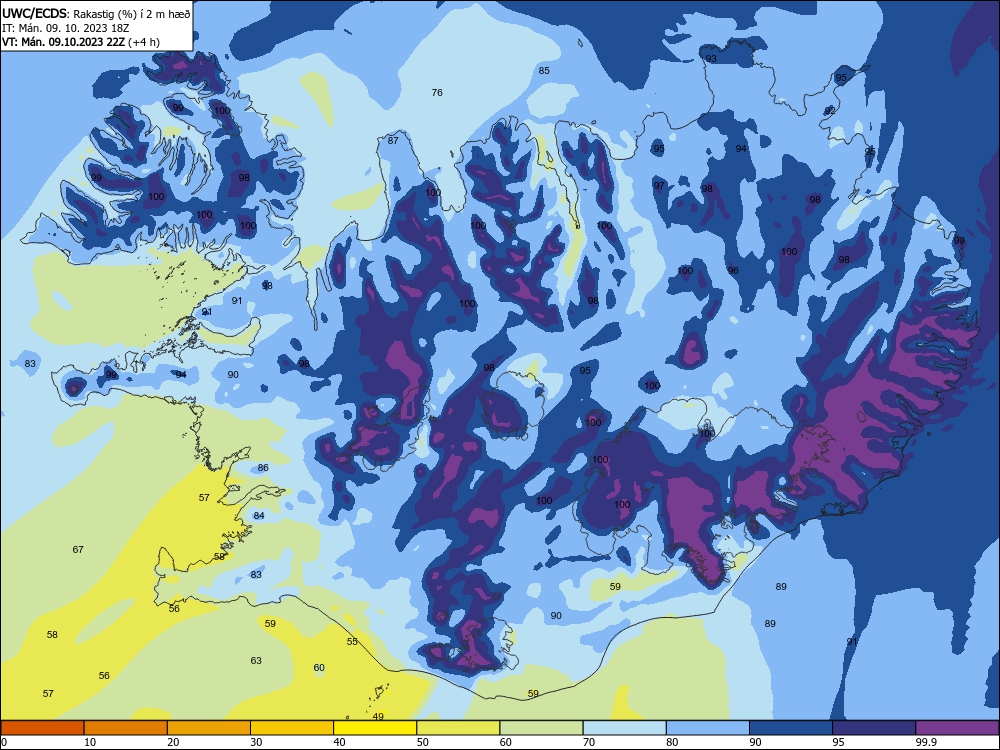Click the 92 humidity value on the map

pyautogui.click(x=830, y=110)
